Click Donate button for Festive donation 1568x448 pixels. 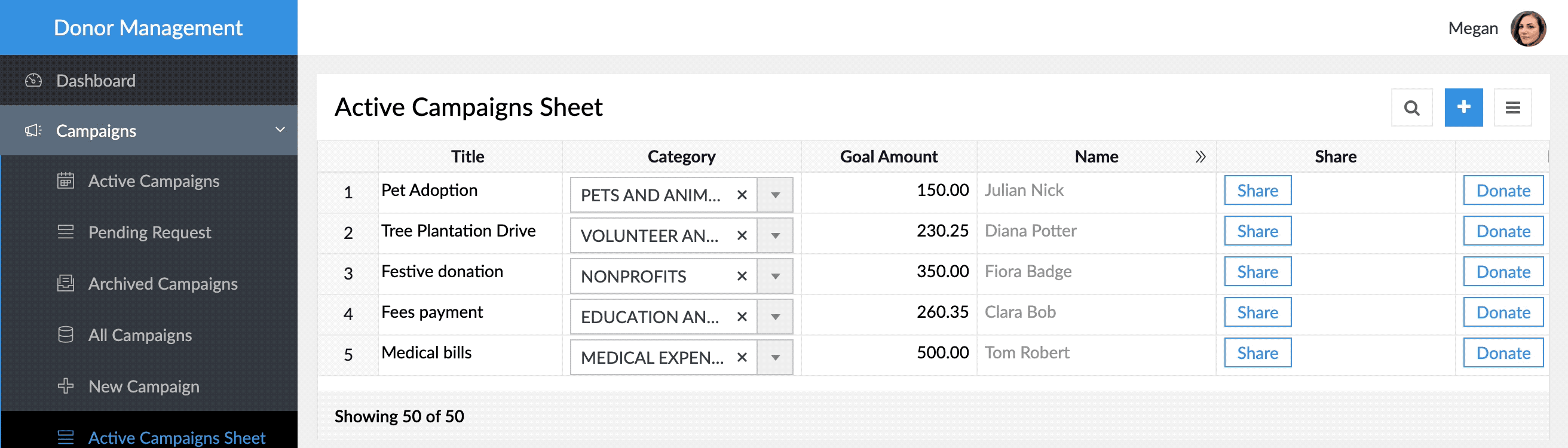click(1502, 271)
